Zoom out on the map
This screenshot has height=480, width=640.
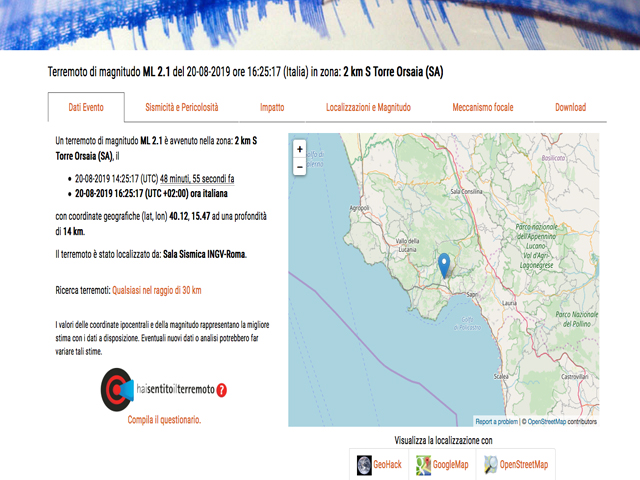[x=300, y=167]
